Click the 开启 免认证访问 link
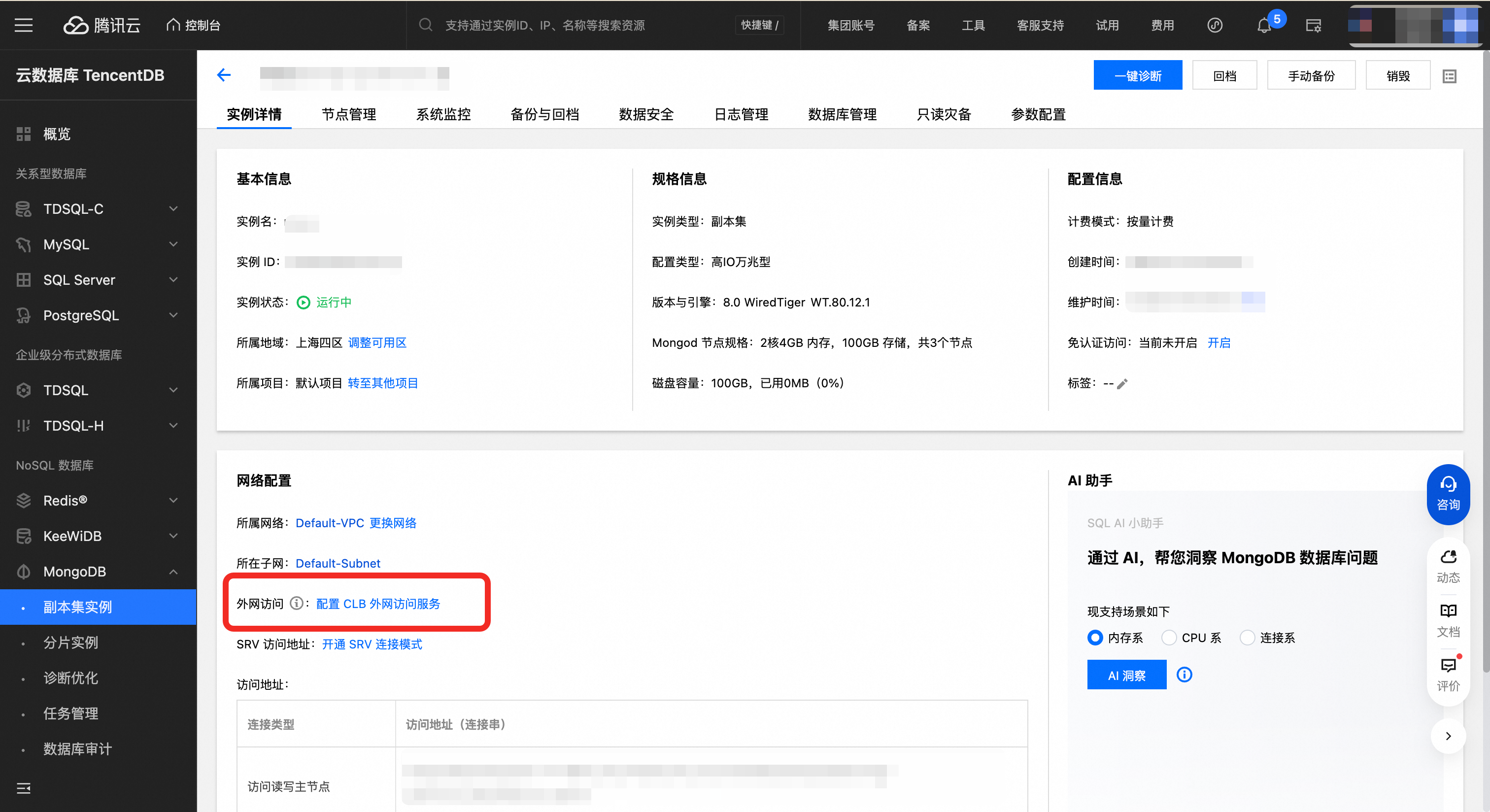Viewport: 1490px width, 812px height. 1219,342
